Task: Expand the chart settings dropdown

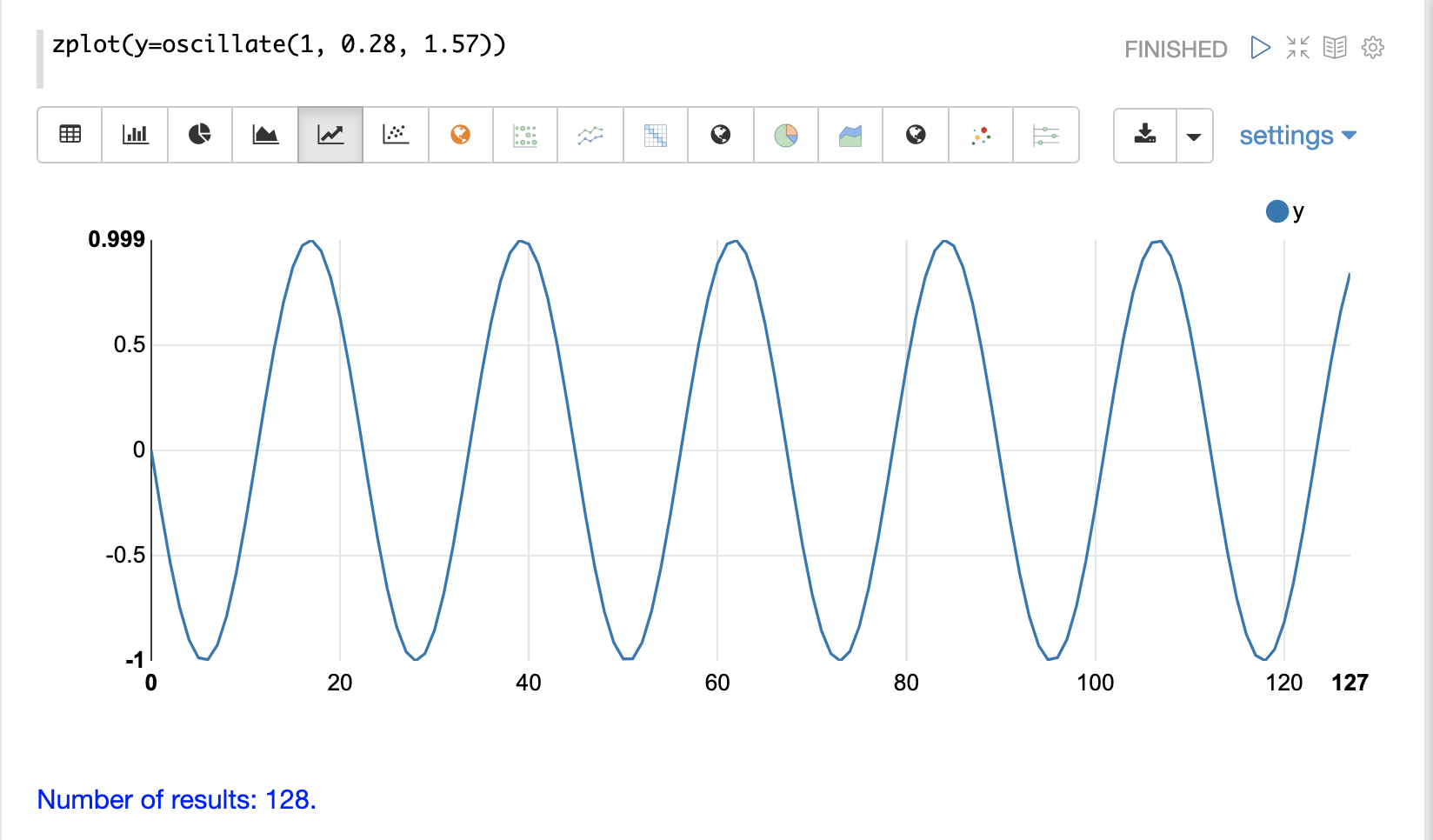Action: tap(1297, 136)
